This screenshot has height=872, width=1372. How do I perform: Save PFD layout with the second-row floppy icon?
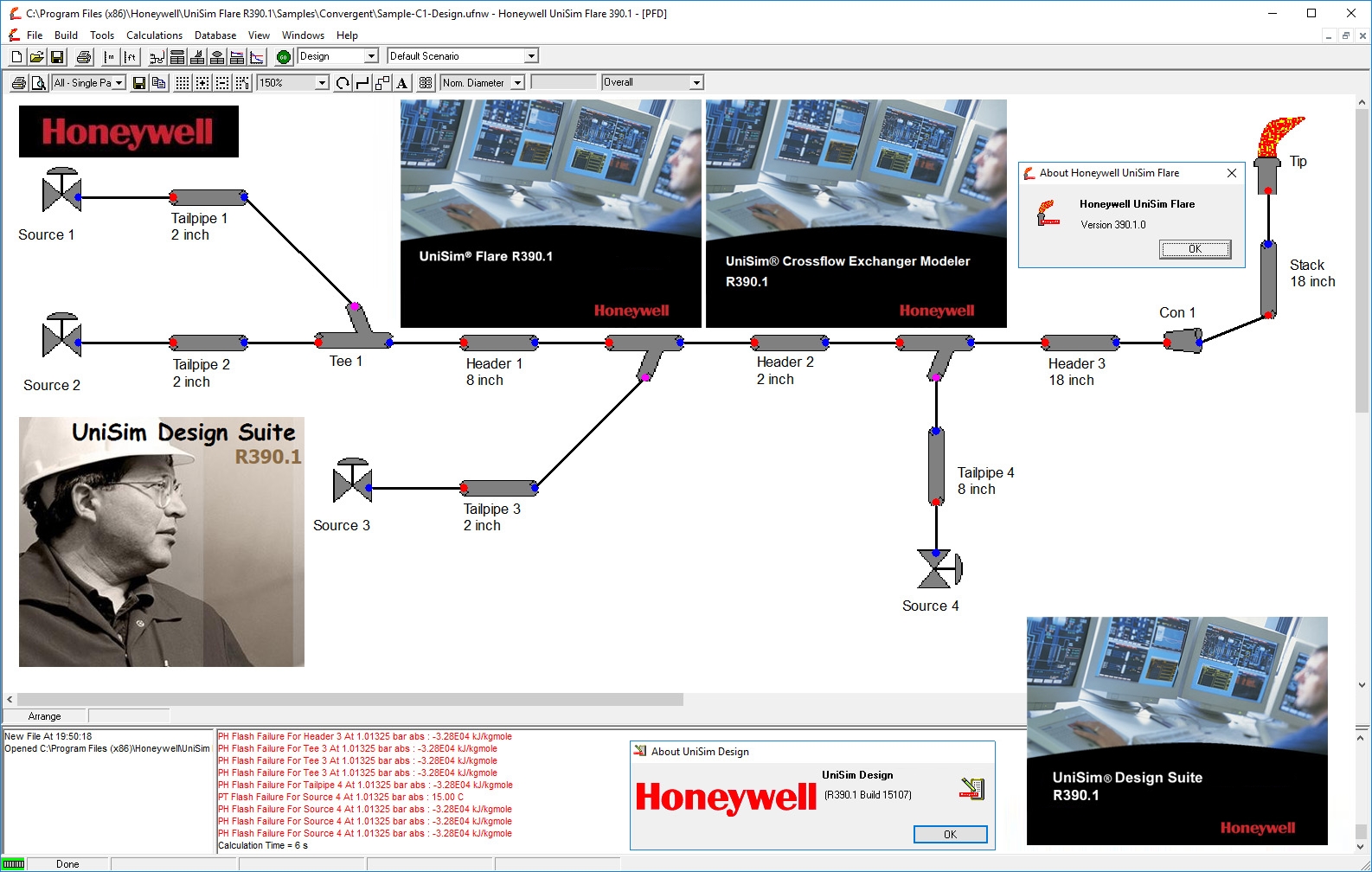tap(139, 83)
